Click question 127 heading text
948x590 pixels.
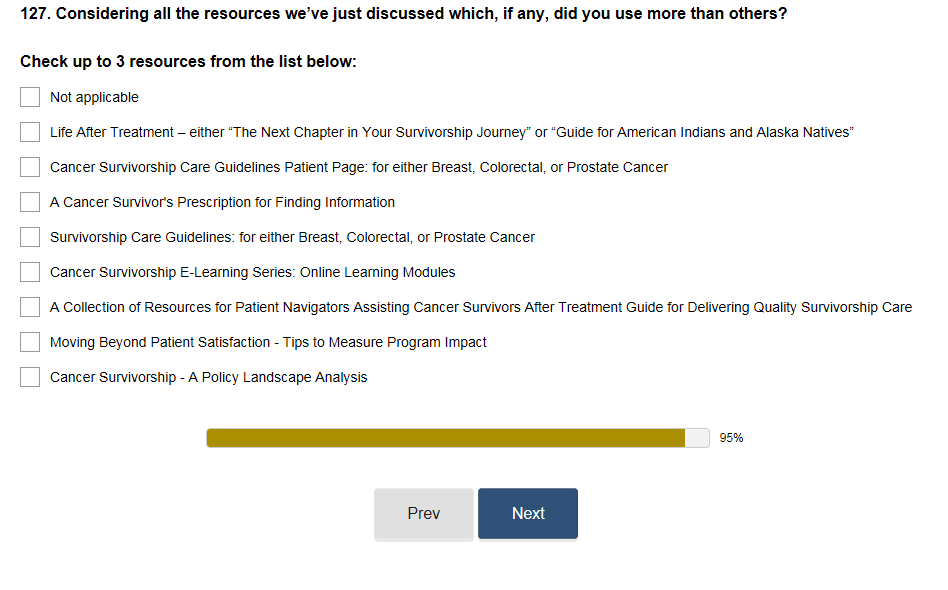[x=403, y=15]
